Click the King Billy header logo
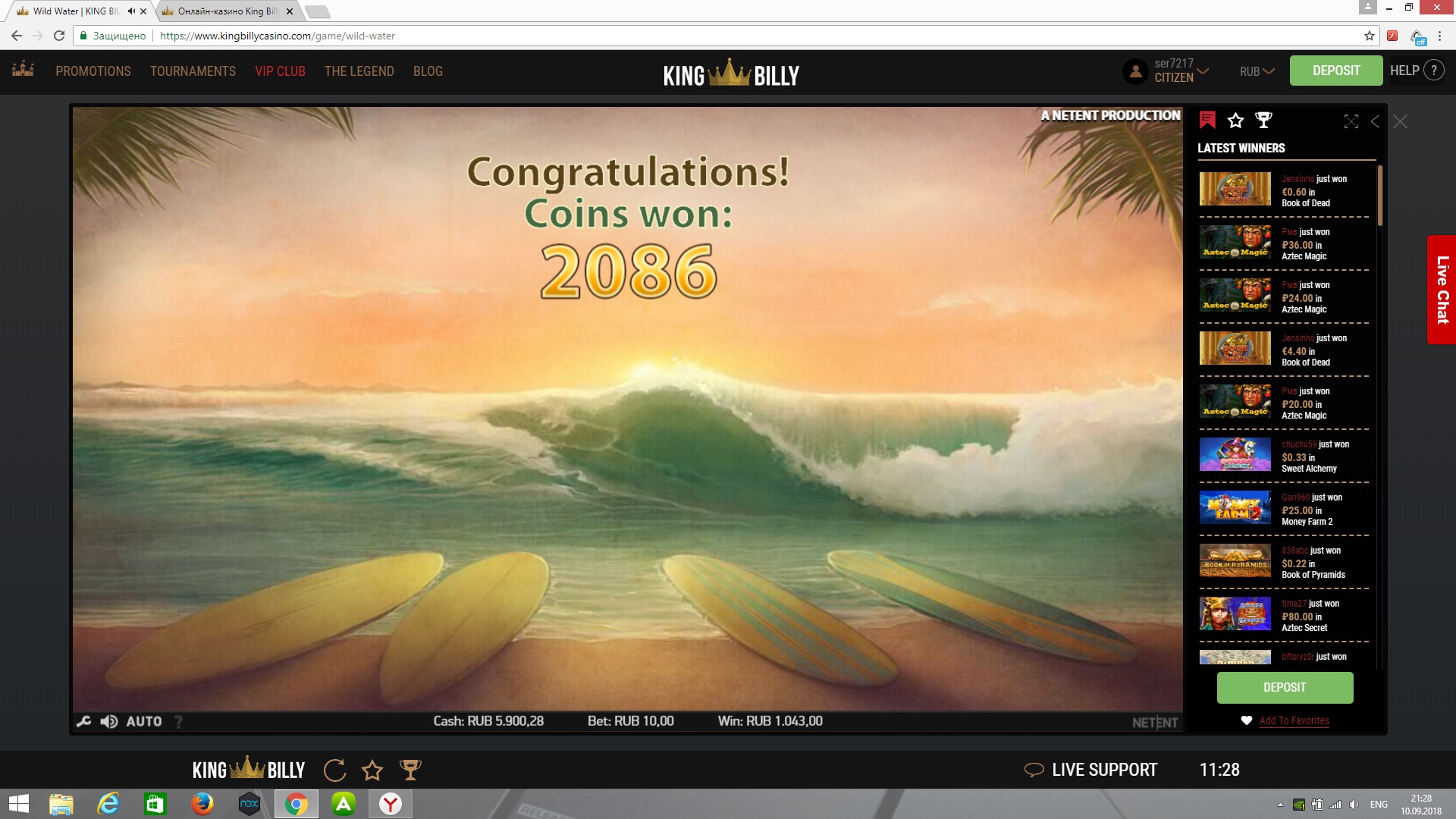 click(731, 74)
